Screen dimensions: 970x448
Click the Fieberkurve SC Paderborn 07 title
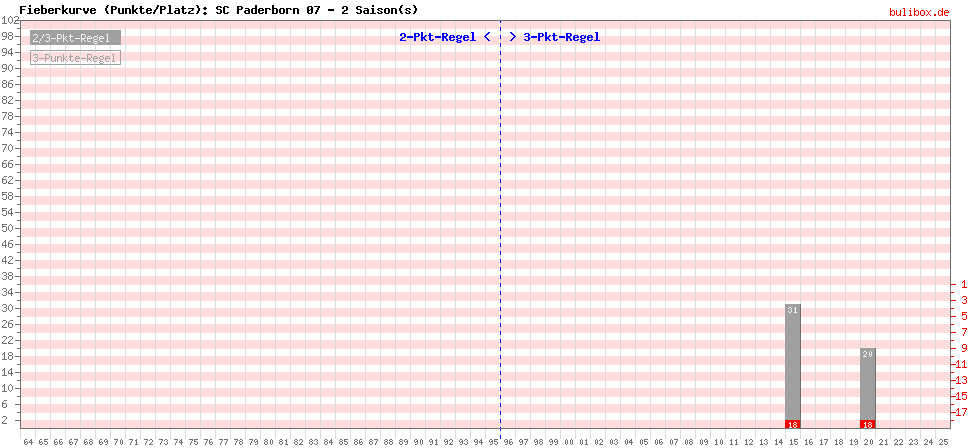(x=218, y=9)
